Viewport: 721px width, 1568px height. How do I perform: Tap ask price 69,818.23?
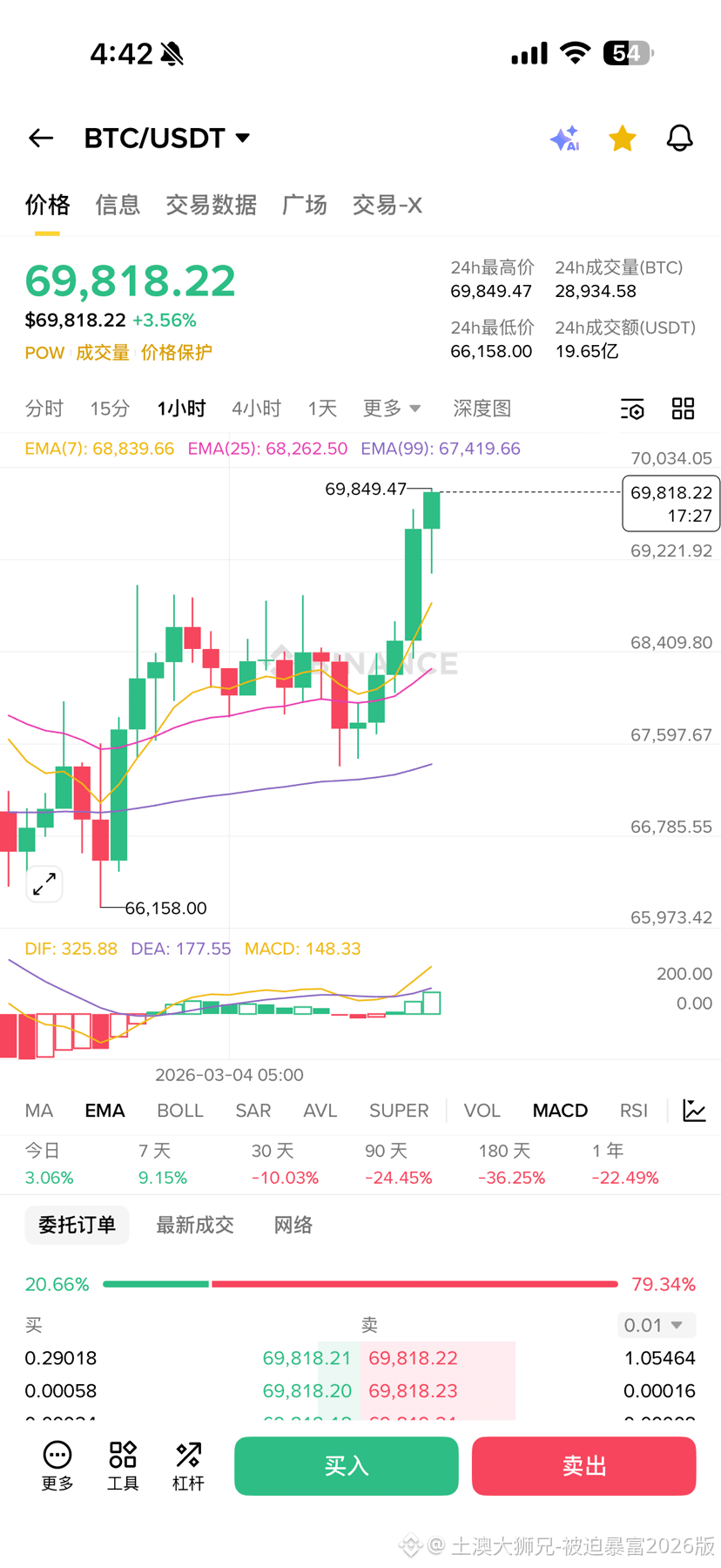[x=413, y=1391]
